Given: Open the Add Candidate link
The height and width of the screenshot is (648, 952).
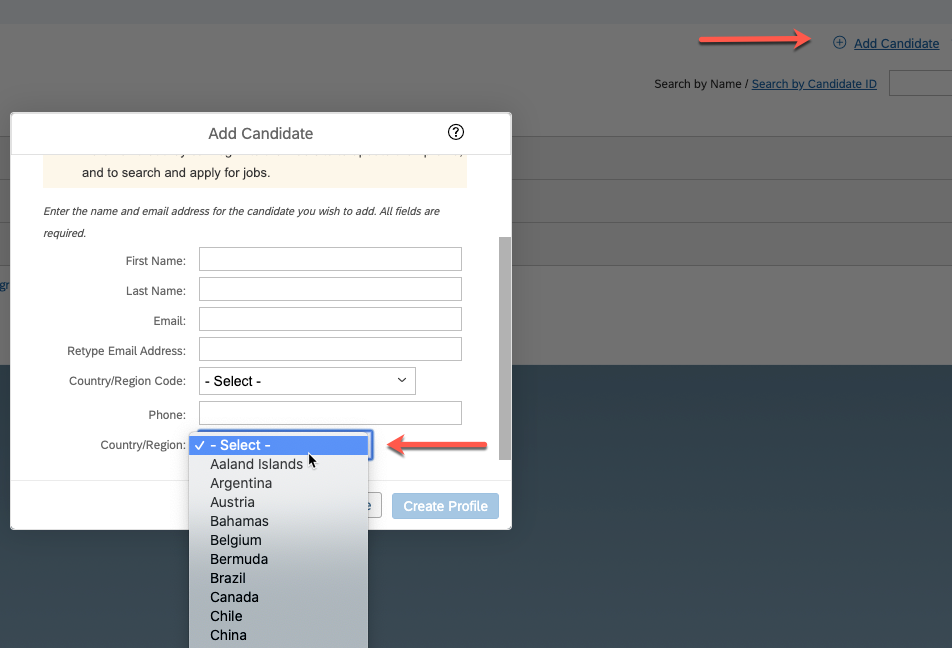Looking at the screenshot, I should (896, 44).
